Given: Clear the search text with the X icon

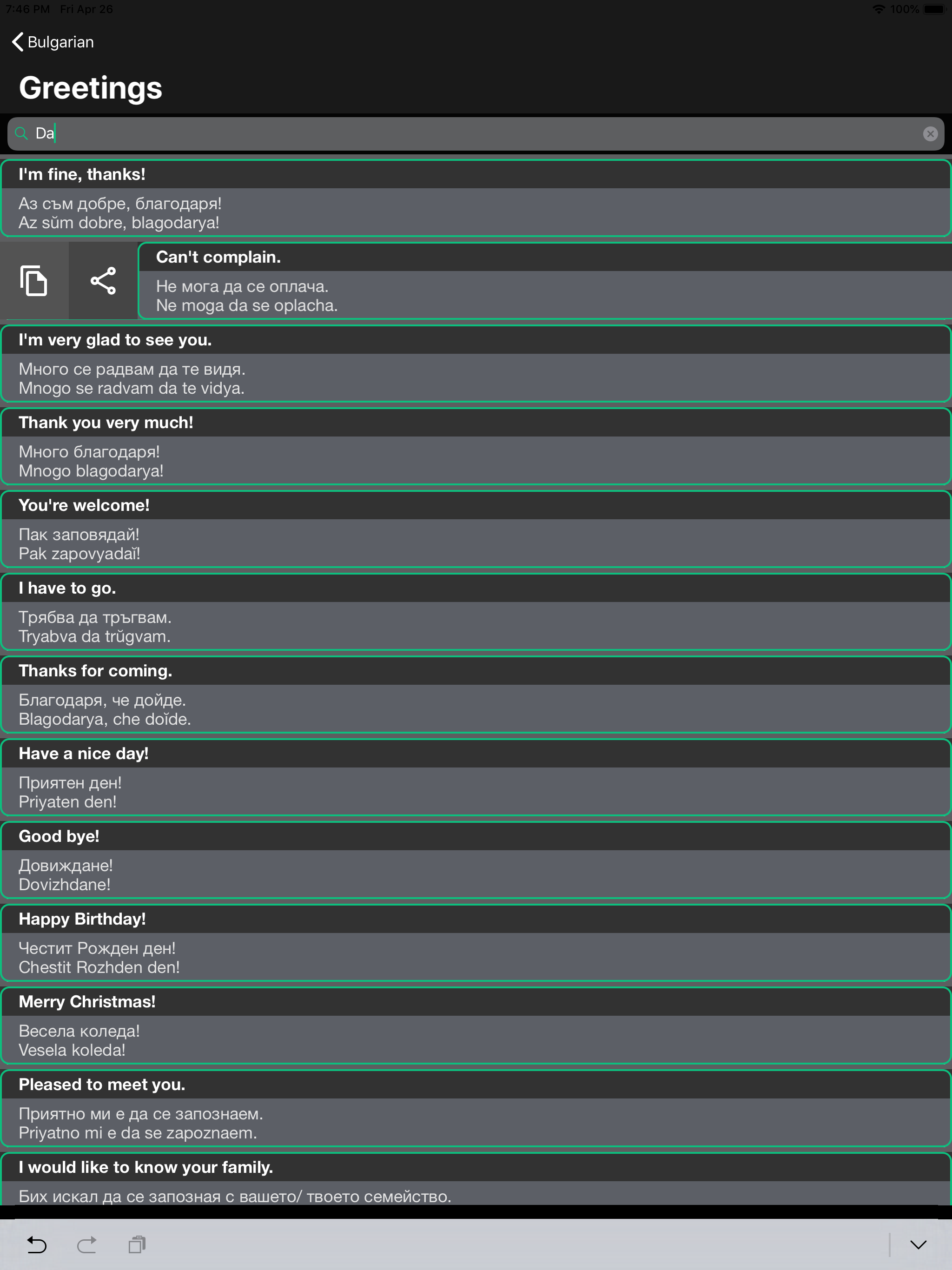Looking at the screenshot, I should tap(931, 134).
